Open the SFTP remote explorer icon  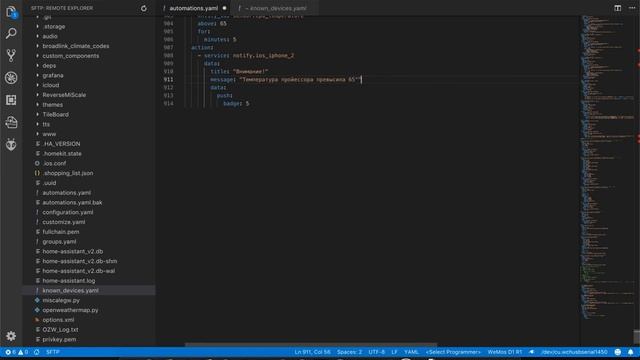(11, 122)
